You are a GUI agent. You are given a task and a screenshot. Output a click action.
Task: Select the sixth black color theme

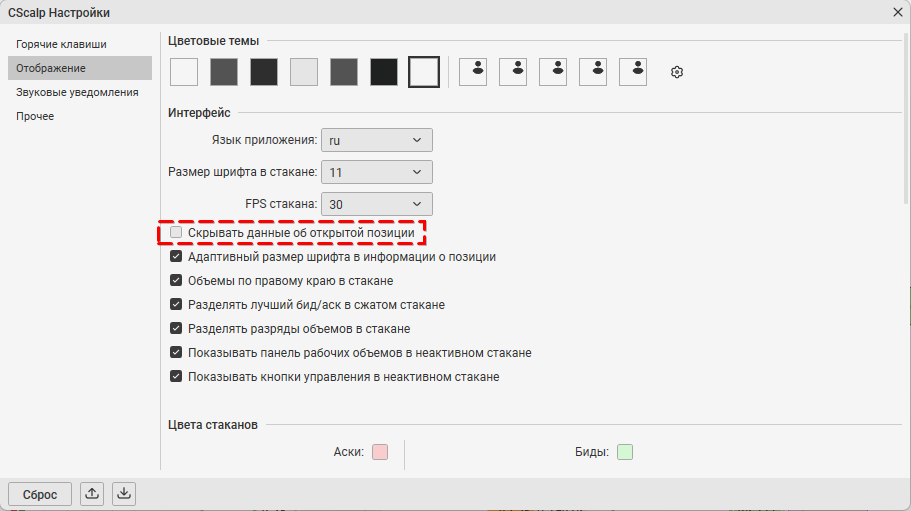click(x=384, y=72)
